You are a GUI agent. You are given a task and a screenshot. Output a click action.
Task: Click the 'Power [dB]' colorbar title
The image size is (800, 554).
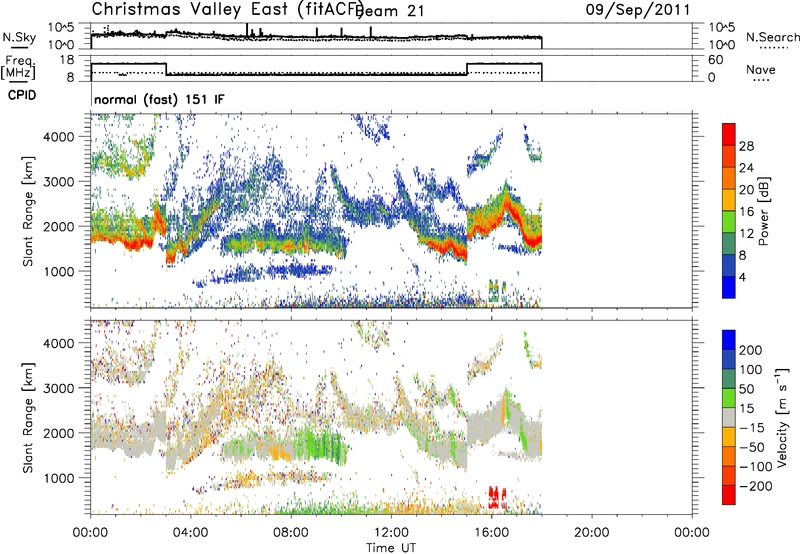764,211
